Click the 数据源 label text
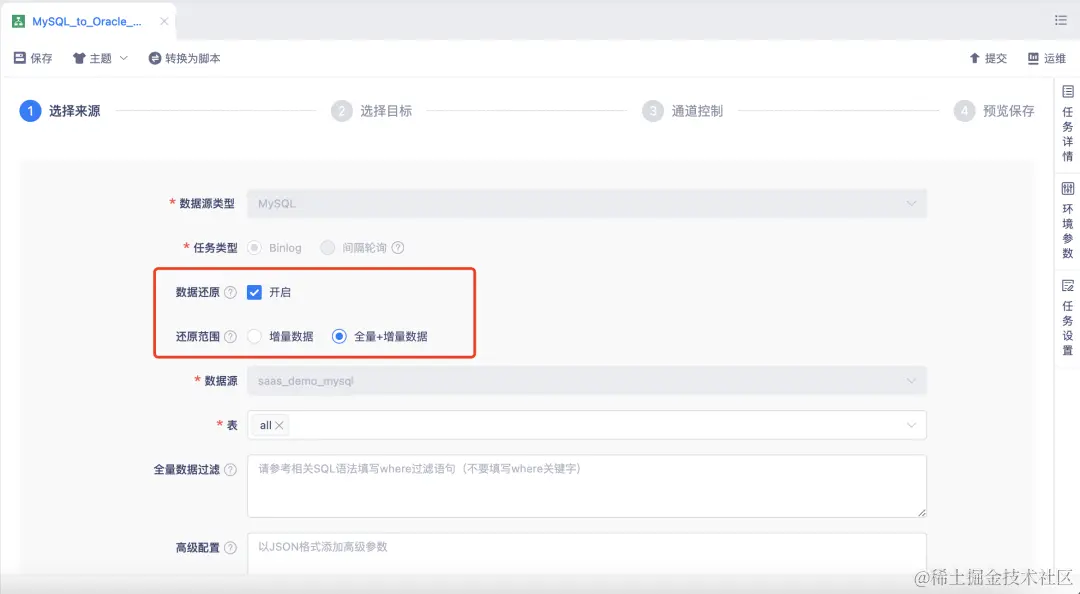Screen dimensions: 1080x594 [221, 380]
